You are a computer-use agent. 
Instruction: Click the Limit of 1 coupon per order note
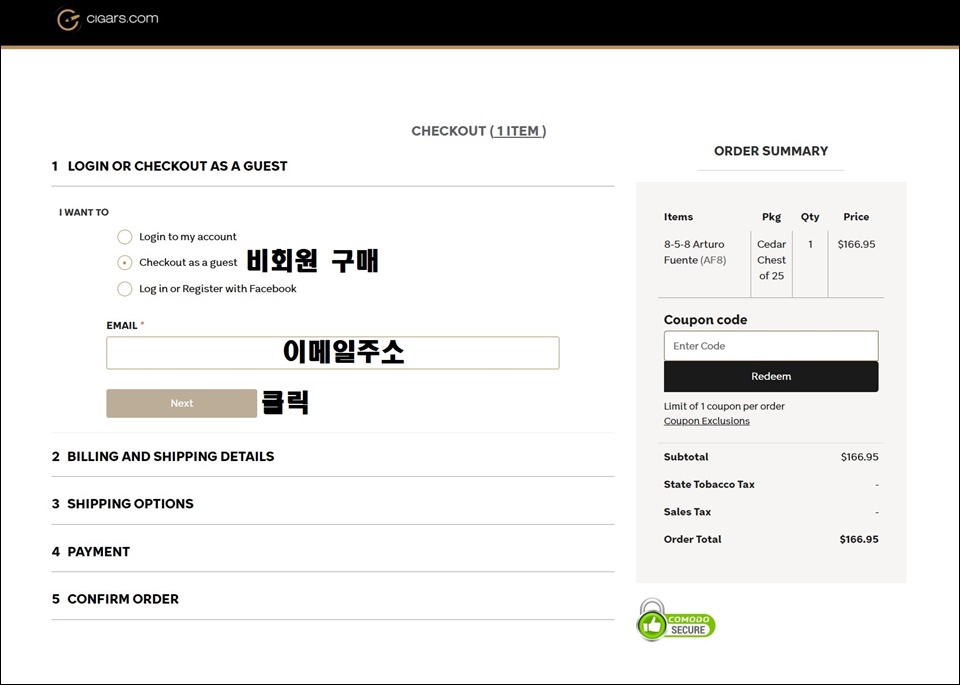click(x=724, y=406)
